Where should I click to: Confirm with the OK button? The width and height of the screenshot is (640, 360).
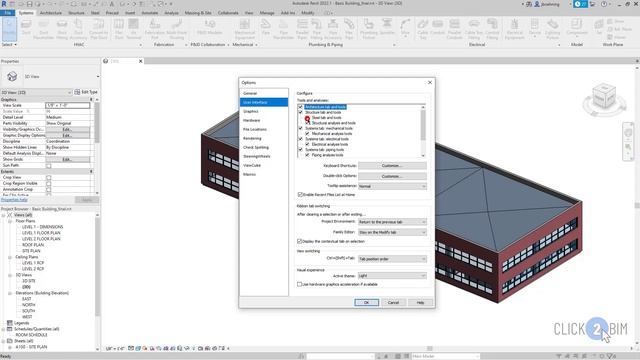(x=367, y=302)
